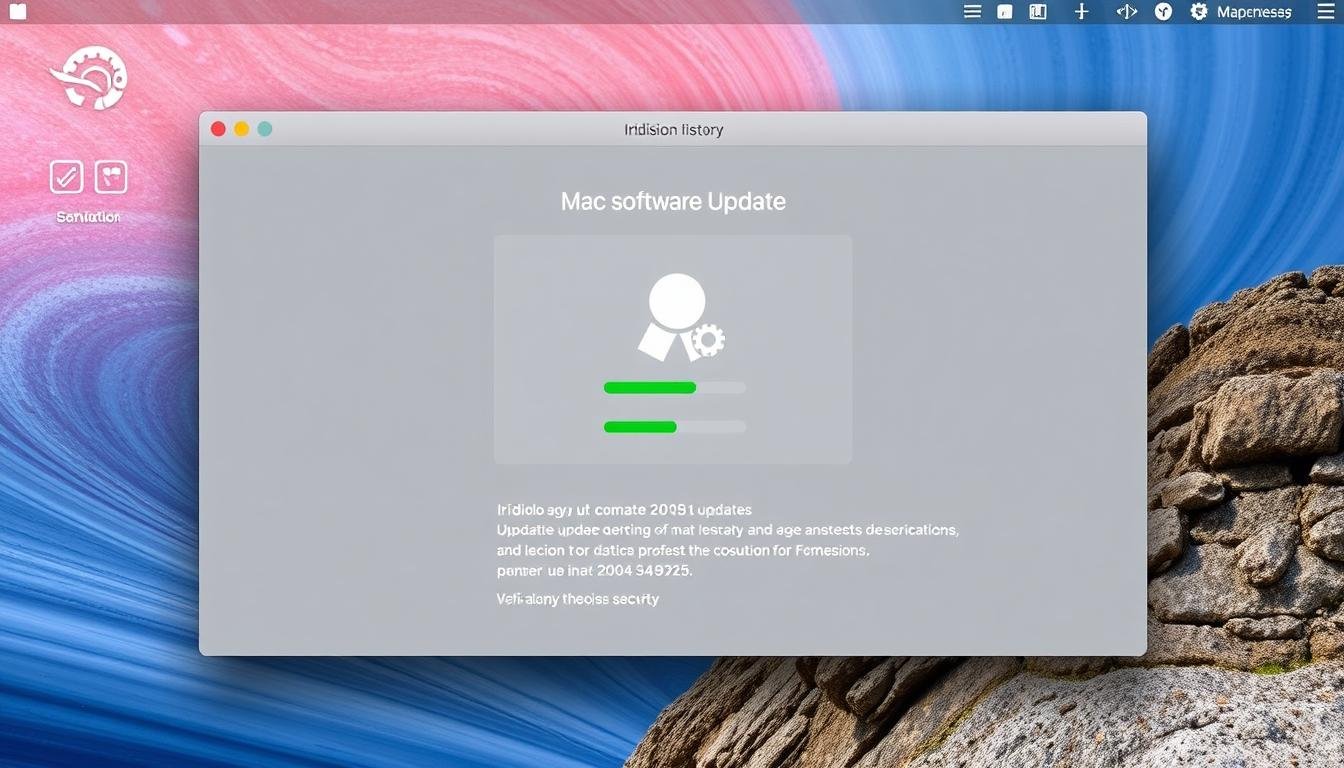Click the yellow minimize button of the window
Screen dimensions: 1344x768
coord(241,129)
